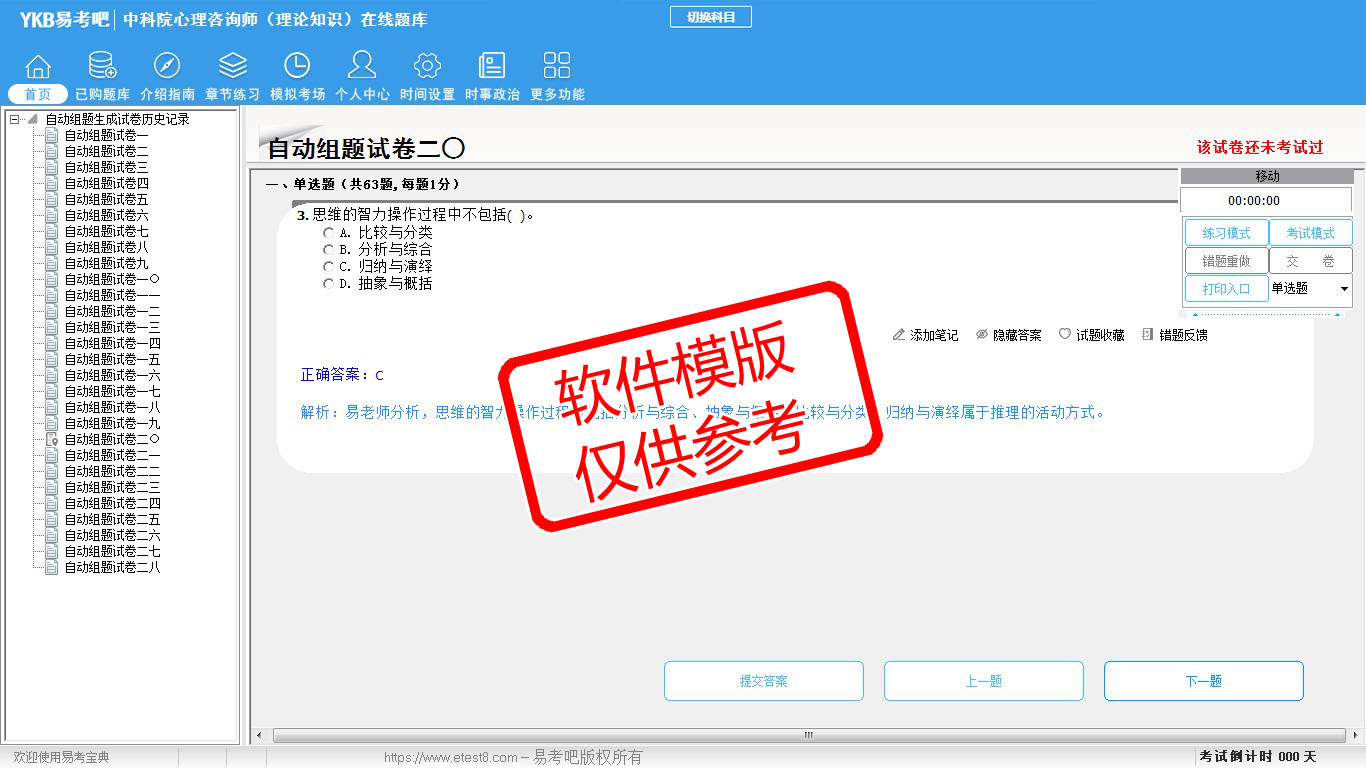
Task: Open 自动组题试卷一五 in the tree
Action: click(x=112, y=359)
